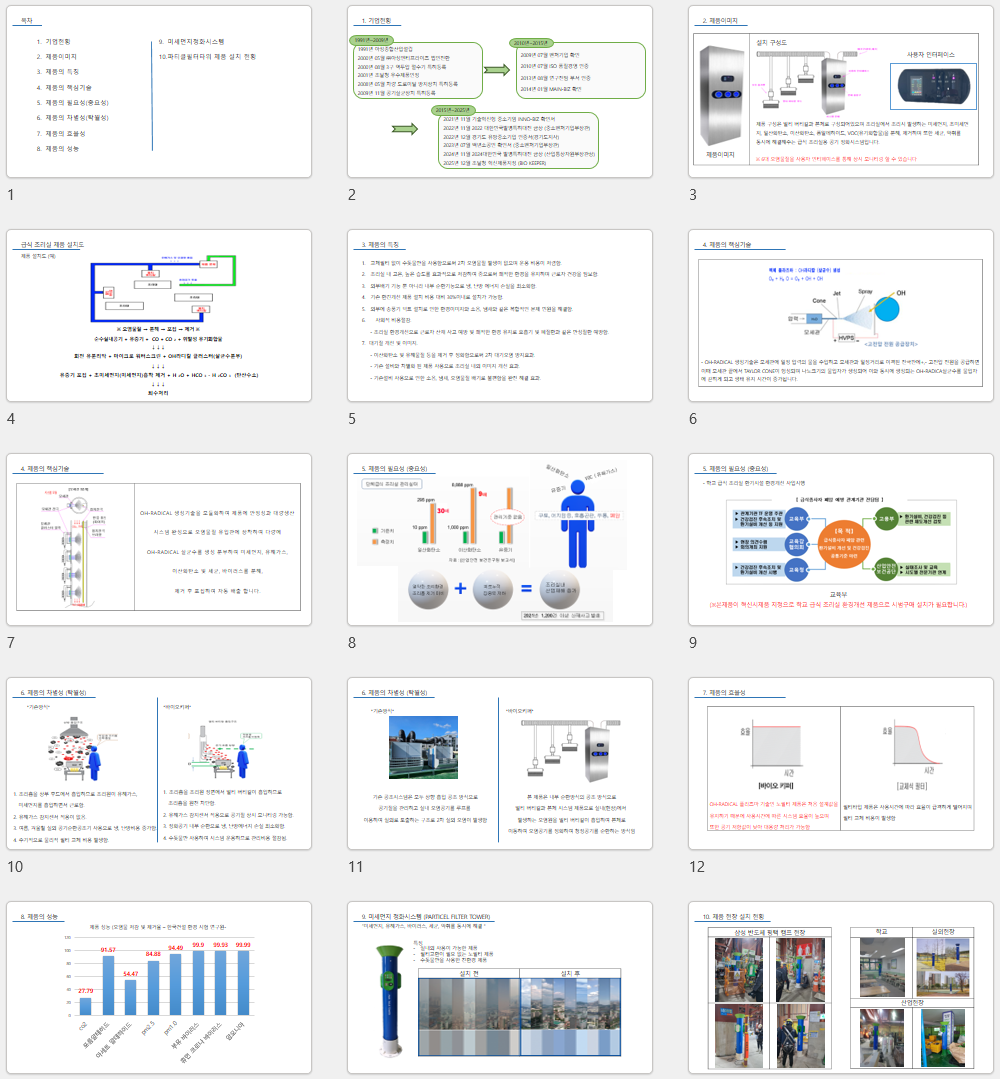Click slide number label 1

click(10, 195)
